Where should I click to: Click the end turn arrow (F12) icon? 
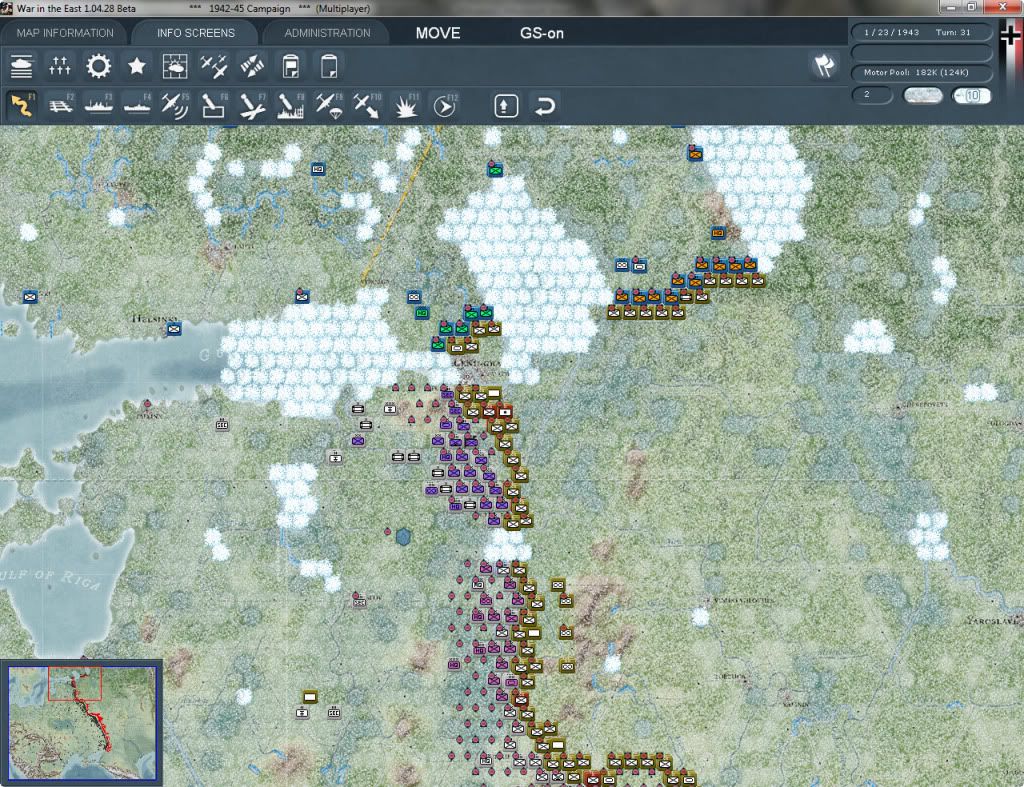(445, 106)
